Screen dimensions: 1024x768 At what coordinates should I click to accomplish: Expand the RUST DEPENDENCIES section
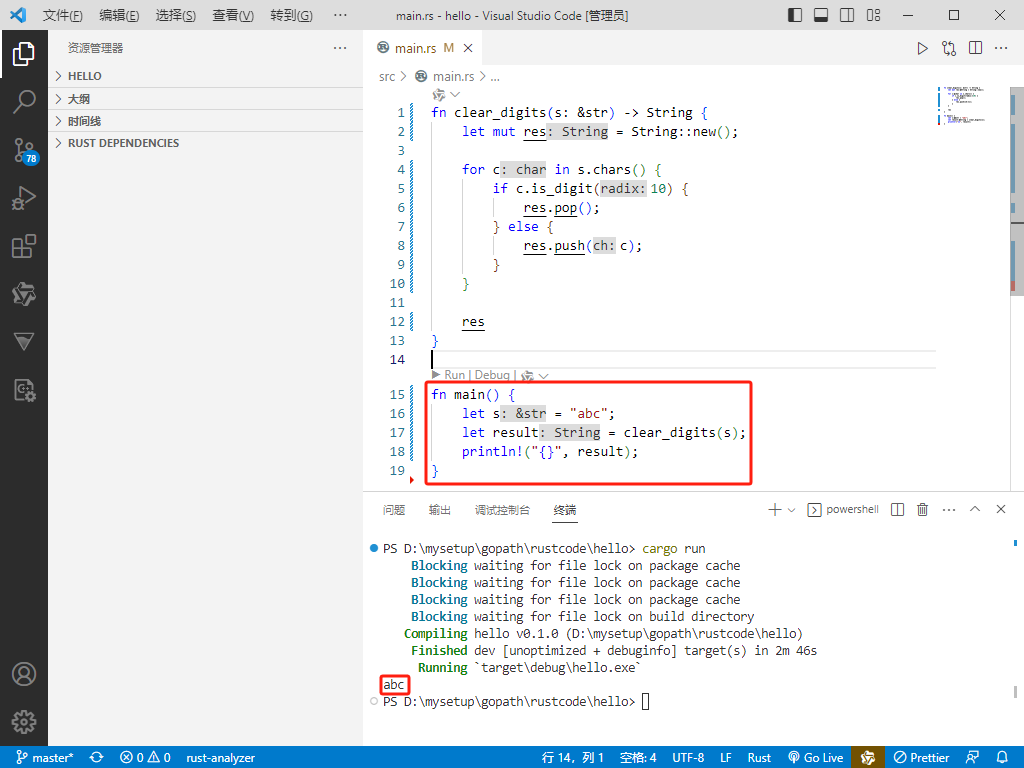click(x=206, y=143)
